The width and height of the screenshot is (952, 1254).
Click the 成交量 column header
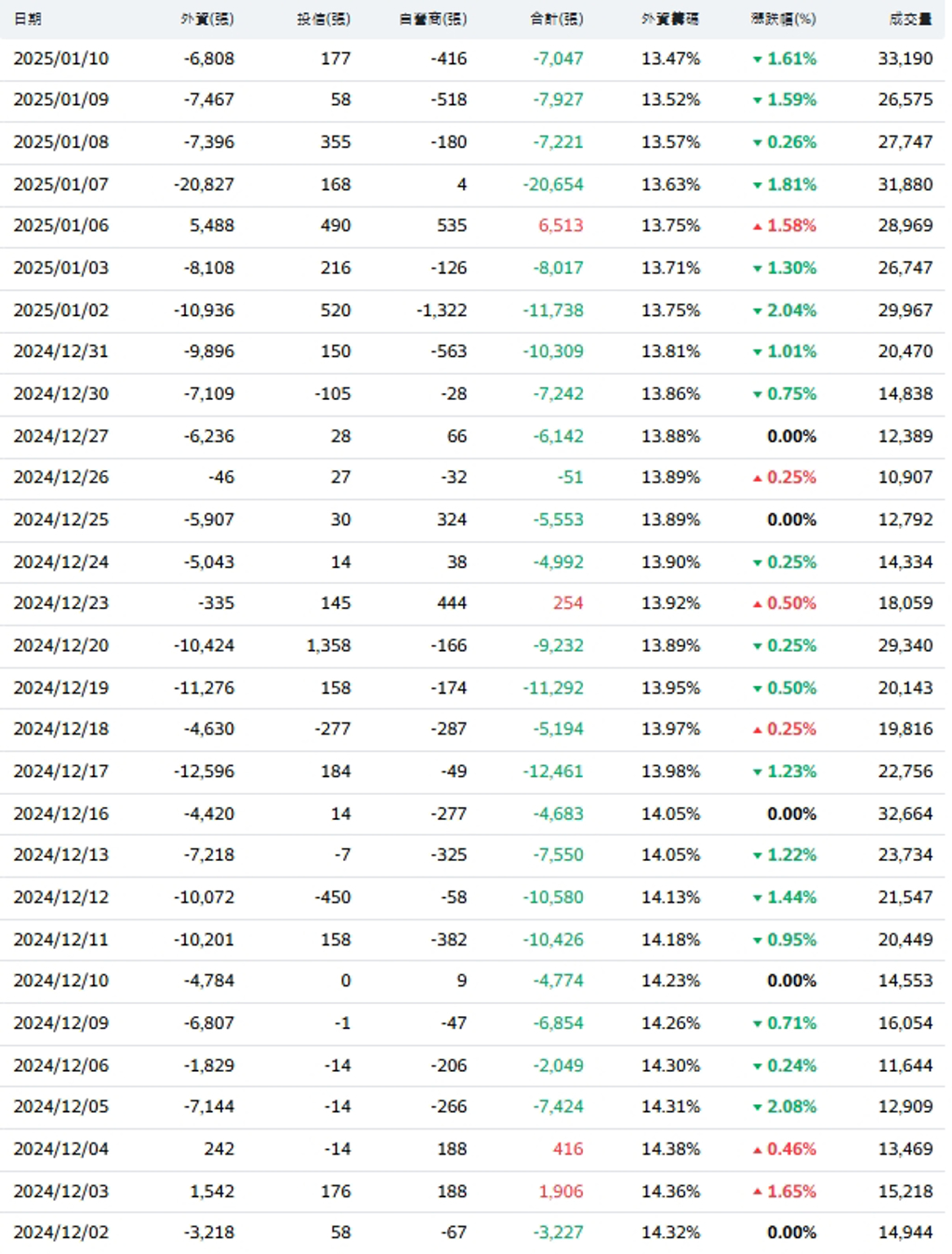910,19
